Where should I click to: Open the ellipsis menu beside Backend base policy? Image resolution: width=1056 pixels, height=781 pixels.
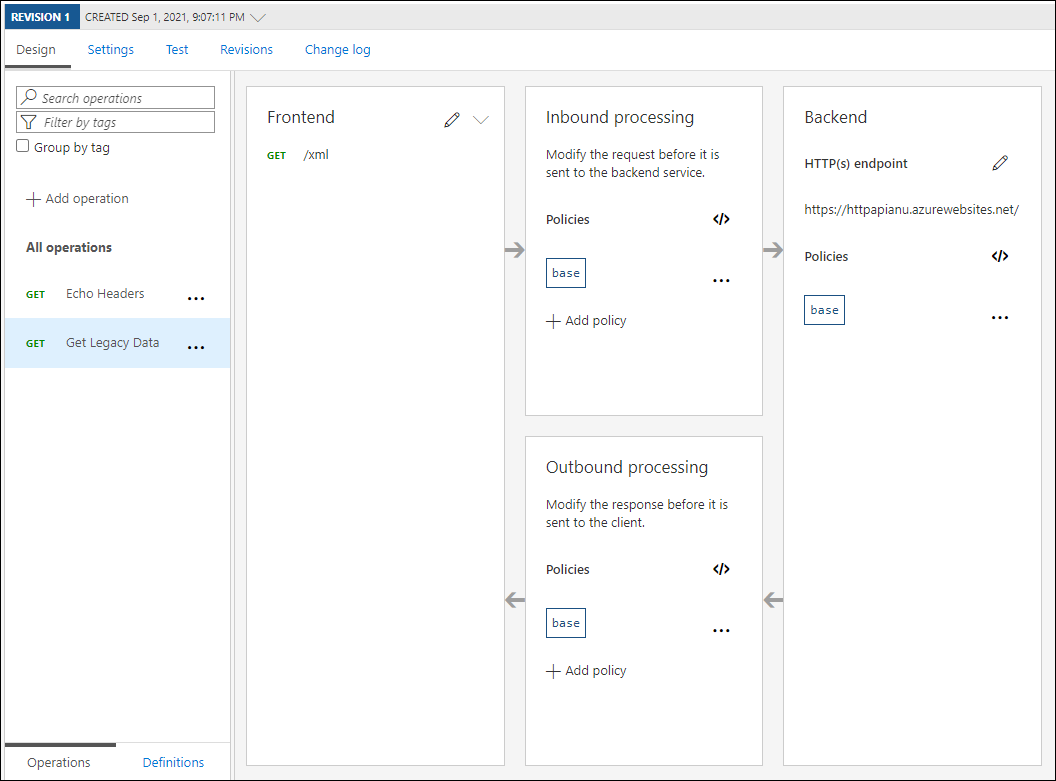pos(999,317)
